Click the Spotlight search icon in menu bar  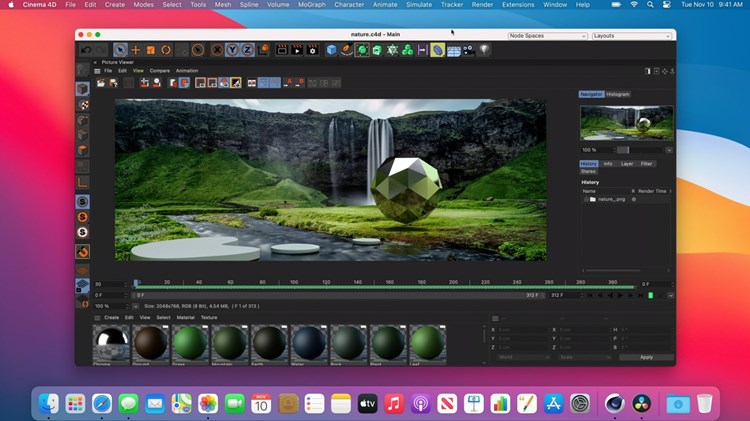click(x=650, y=4)
